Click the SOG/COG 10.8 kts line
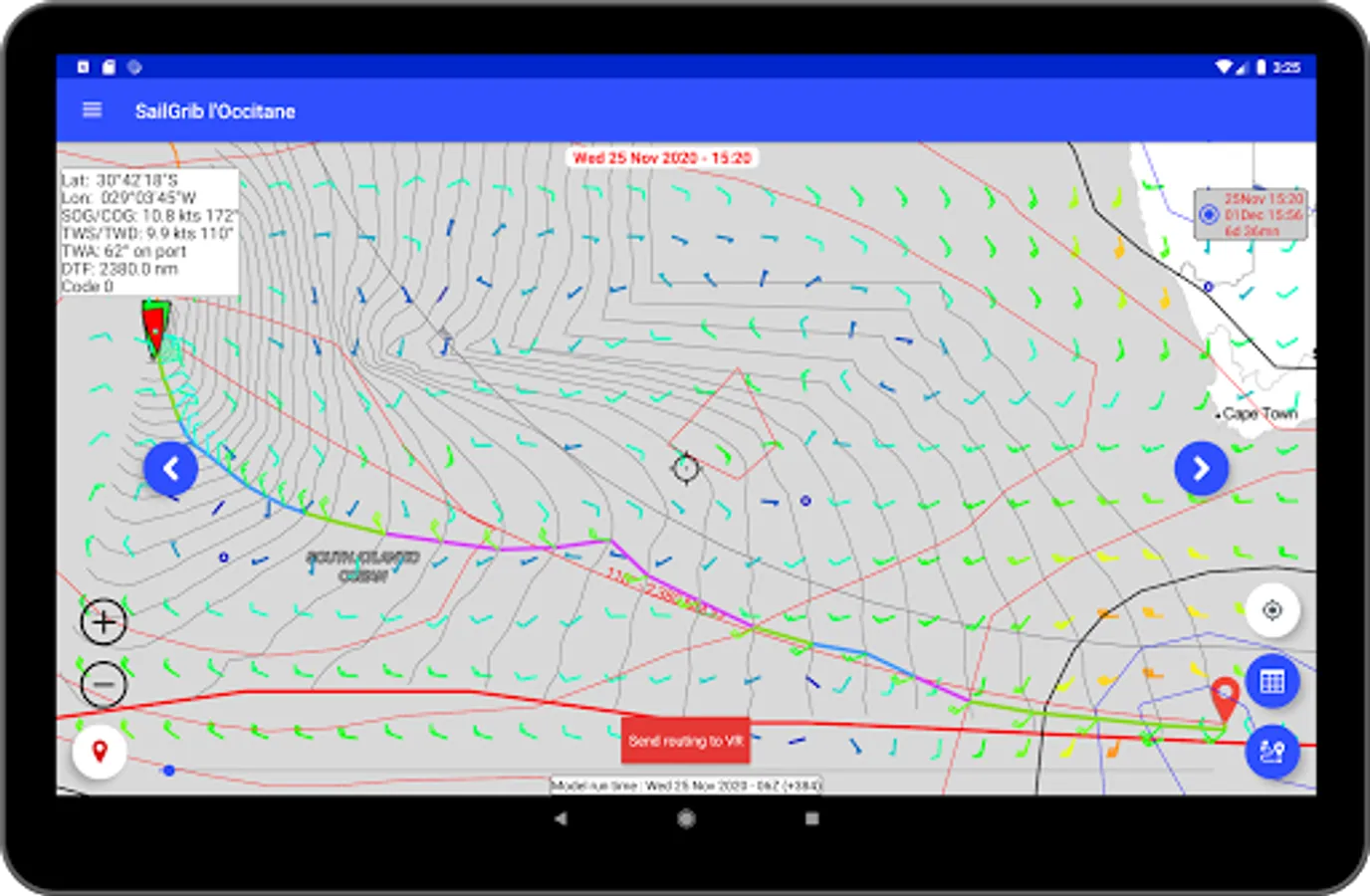Viewport: 1370px width, 896px height. click(x=149, y=216)
